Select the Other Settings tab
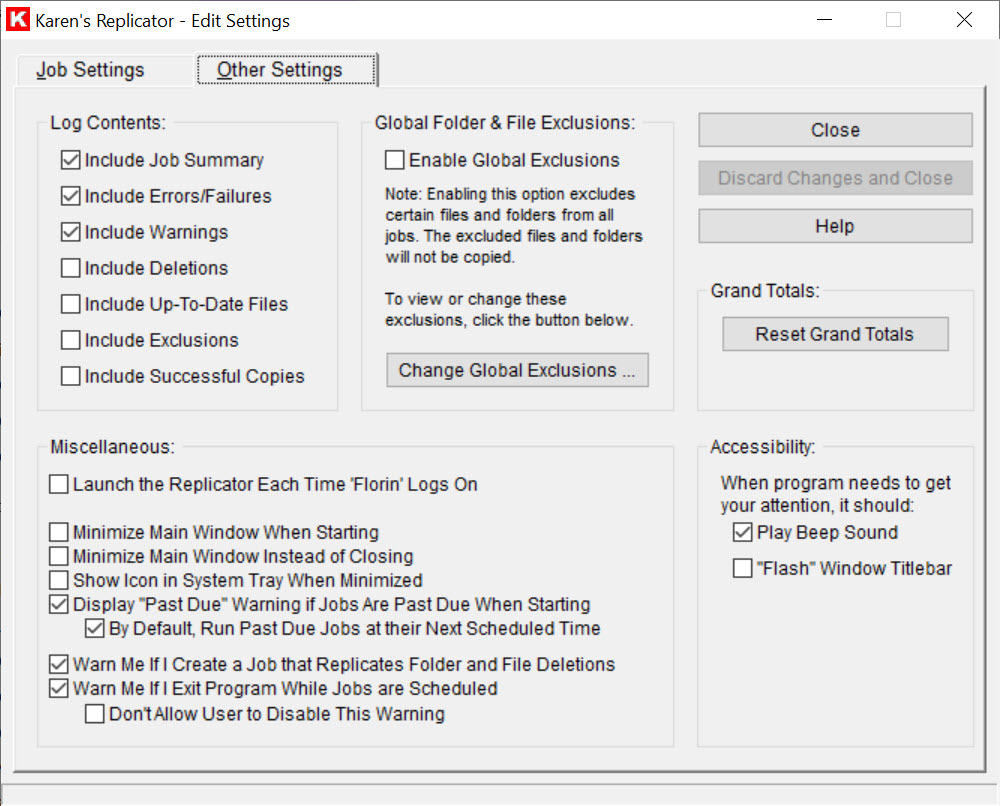Screen dimensions: 1000x806 (x=286, y=70)
